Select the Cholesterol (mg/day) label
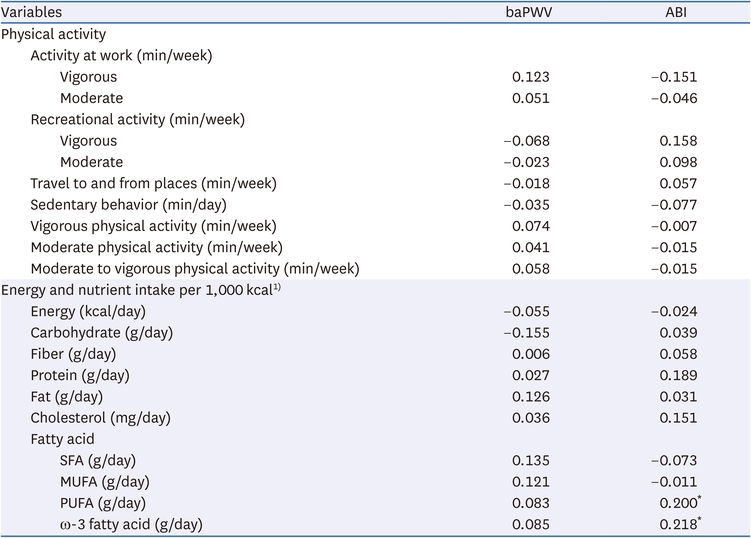The width and height of the screenshot is (751, 538). point(101,418)
